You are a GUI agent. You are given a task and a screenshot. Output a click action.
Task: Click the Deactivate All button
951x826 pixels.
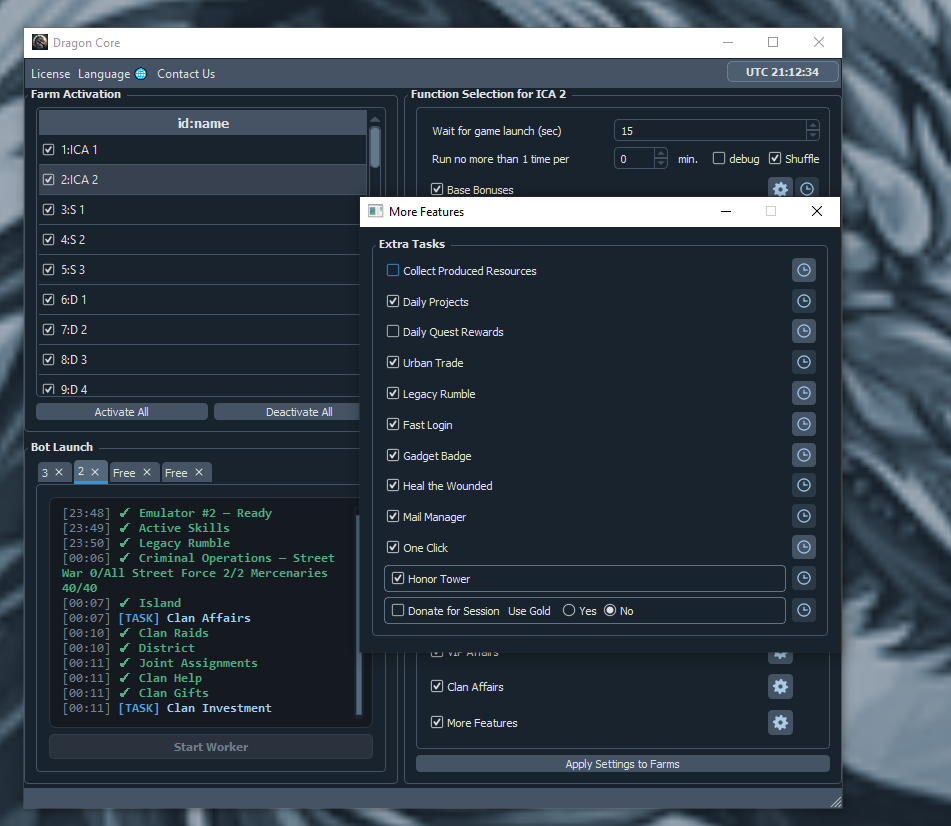tap(287, 412)
